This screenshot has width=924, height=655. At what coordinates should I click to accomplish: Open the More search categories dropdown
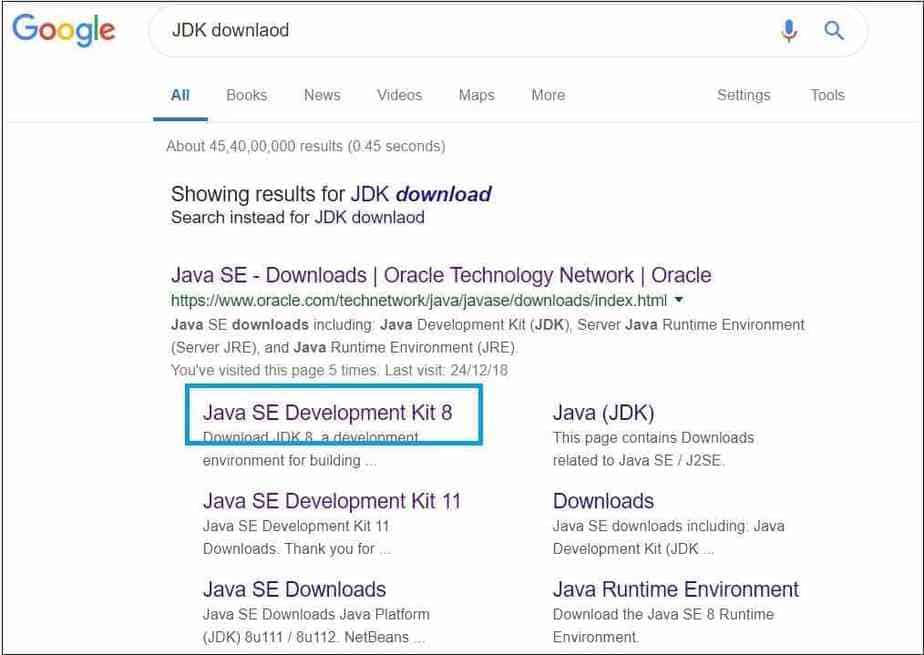click(x=547, y=95)
